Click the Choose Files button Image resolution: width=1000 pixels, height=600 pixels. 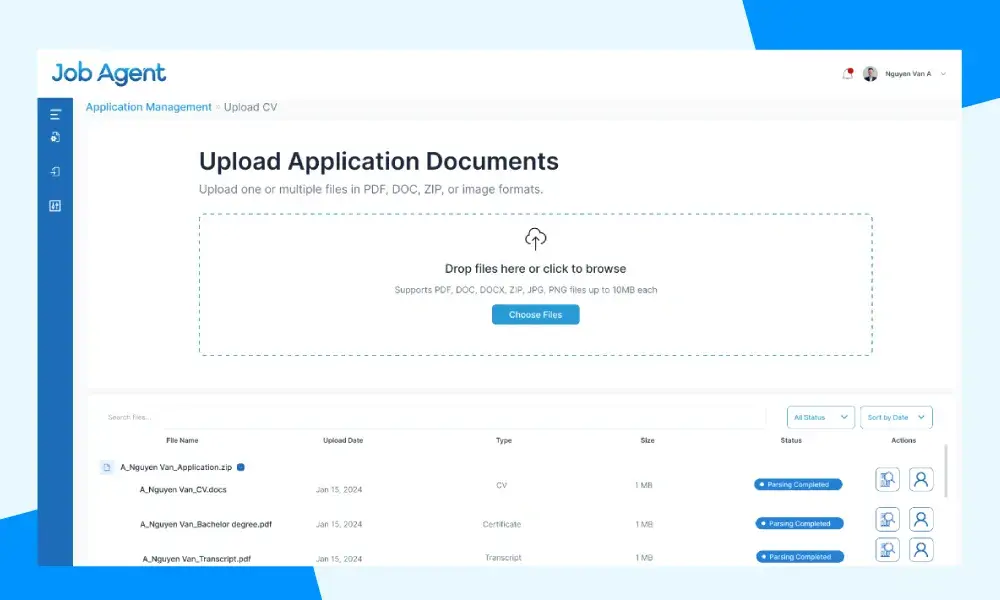click(x=535, y=315)
